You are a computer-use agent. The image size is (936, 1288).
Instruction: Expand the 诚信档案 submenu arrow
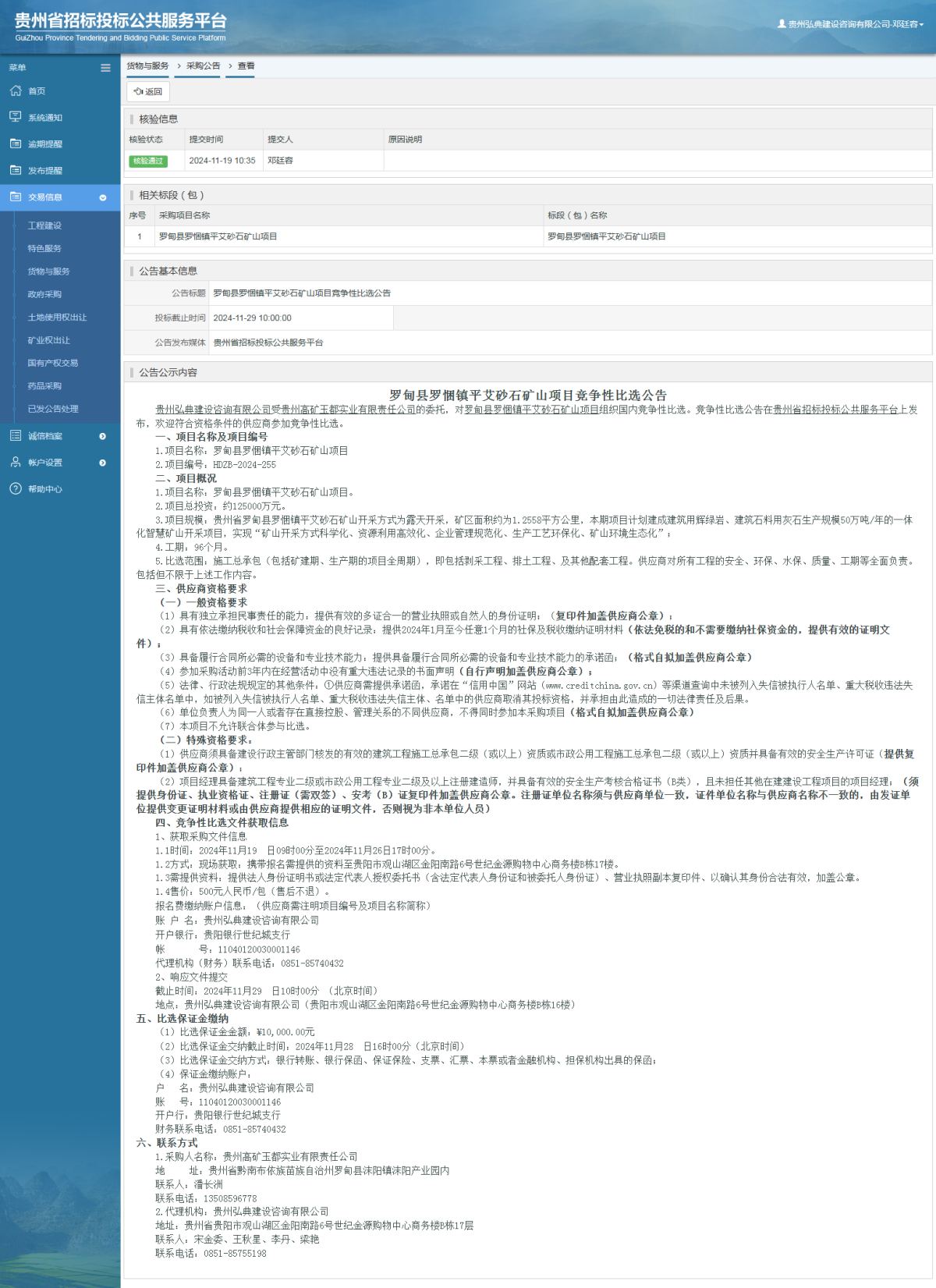103,436
